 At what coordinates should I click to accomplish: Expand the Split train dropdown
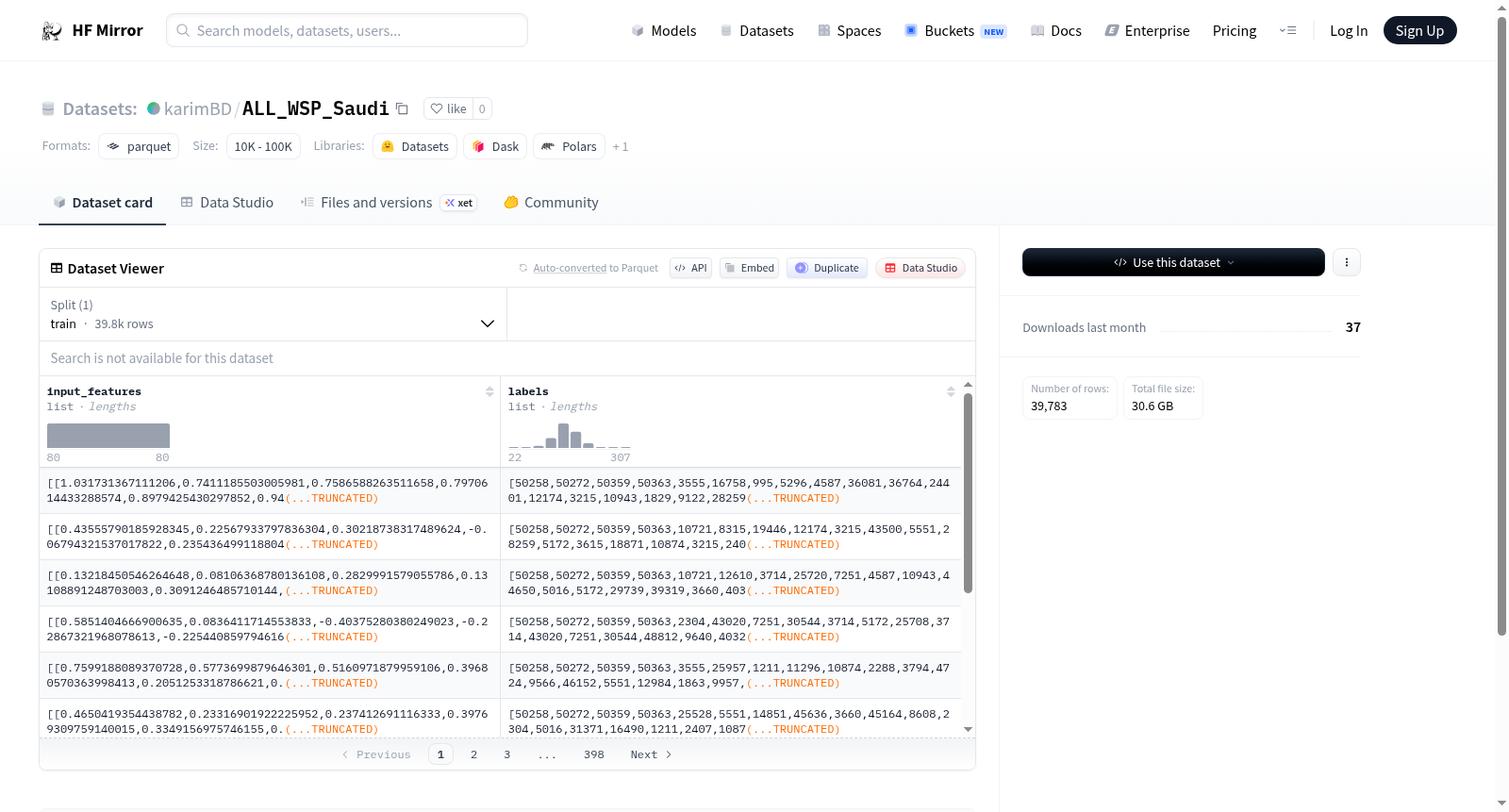pyautogui.click(x=273, y=314)
